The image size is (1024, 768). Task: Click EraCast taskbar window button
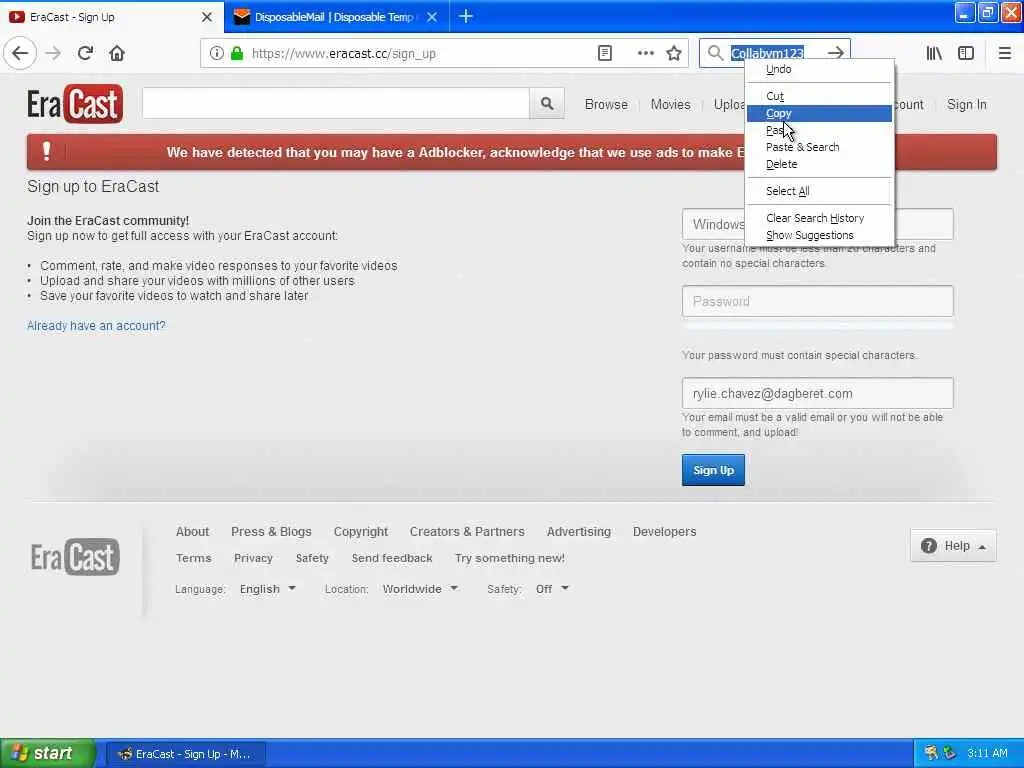click(185, 754)
